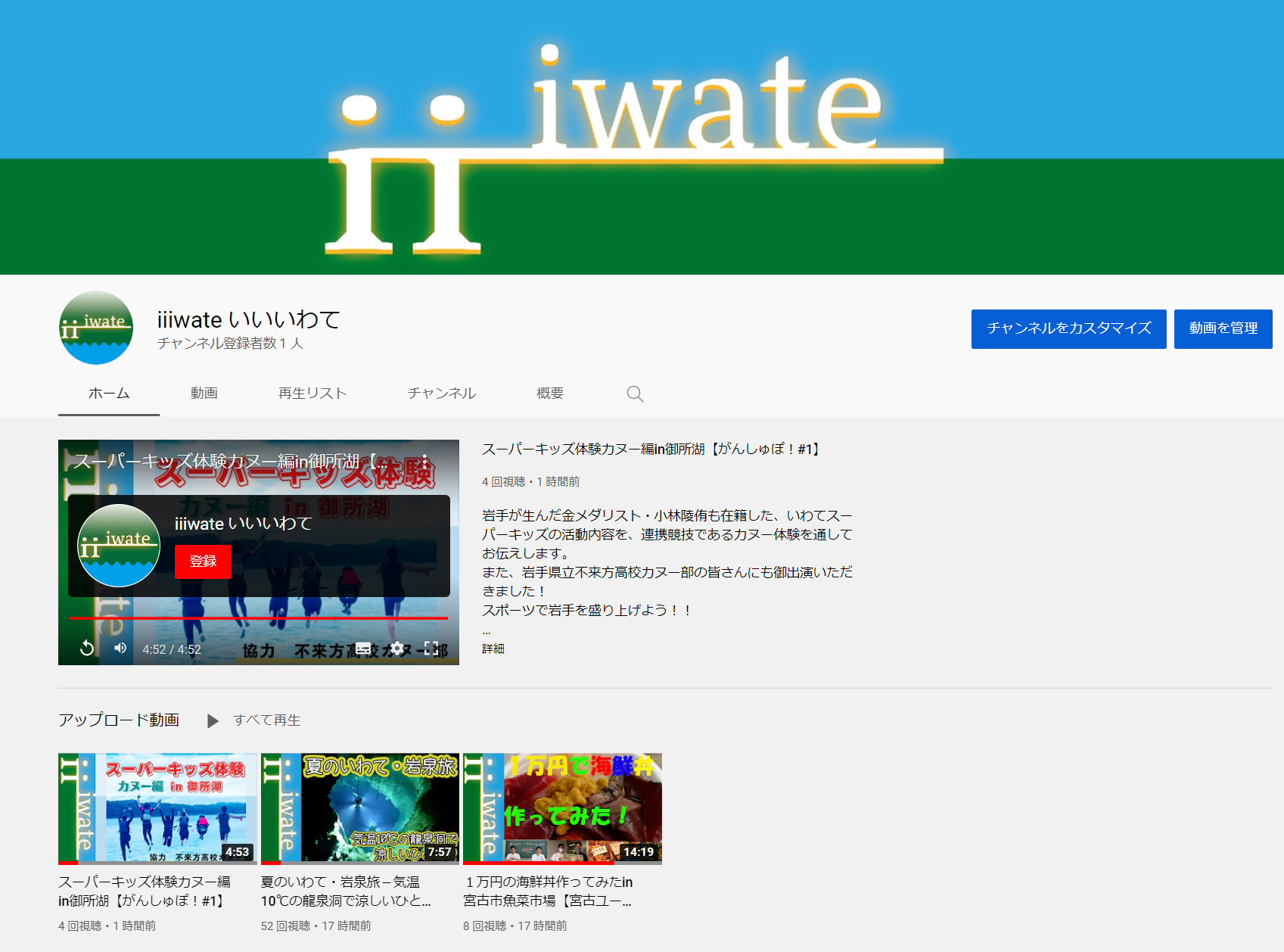Toggle subtitles in the video player

pos(363,649)
